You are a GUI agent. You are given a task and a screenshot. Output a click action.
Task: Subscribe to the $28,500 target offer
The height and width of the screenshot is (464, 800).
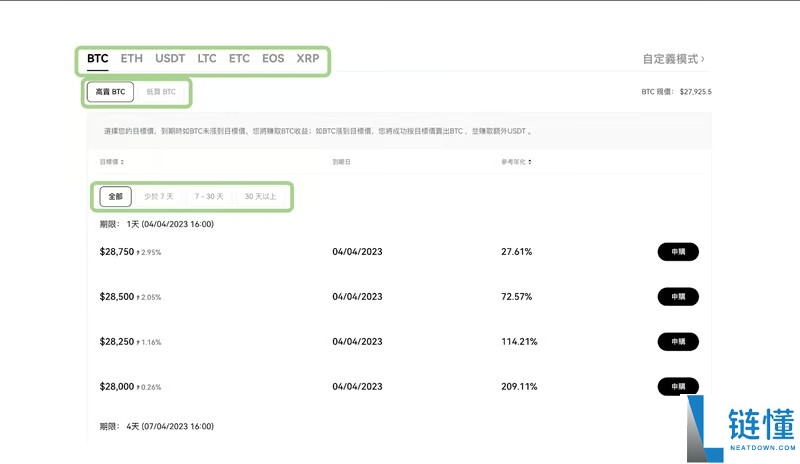(x=678, y=297)
